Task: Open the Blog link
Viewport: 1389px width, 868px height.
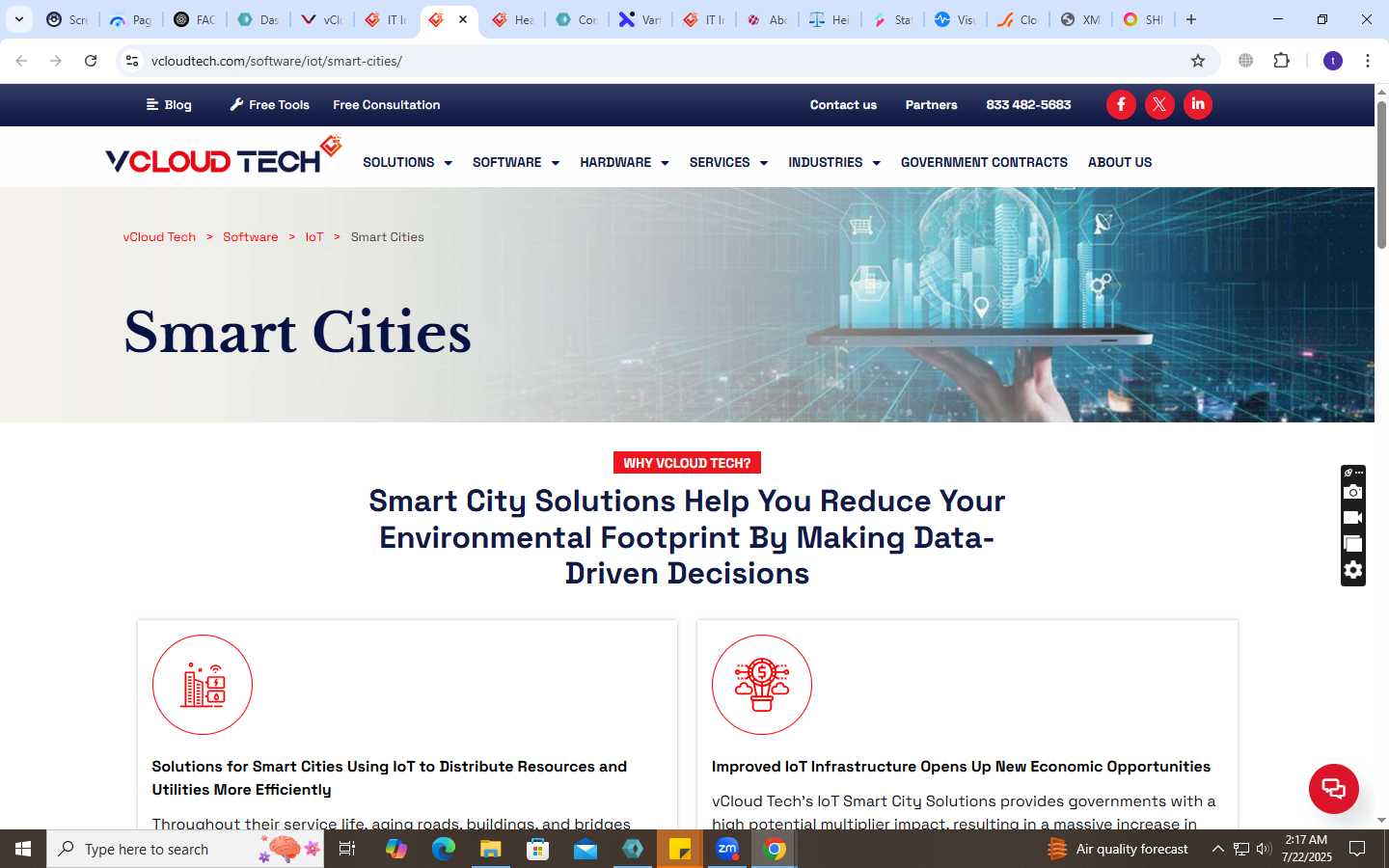Action: point(169,104)
